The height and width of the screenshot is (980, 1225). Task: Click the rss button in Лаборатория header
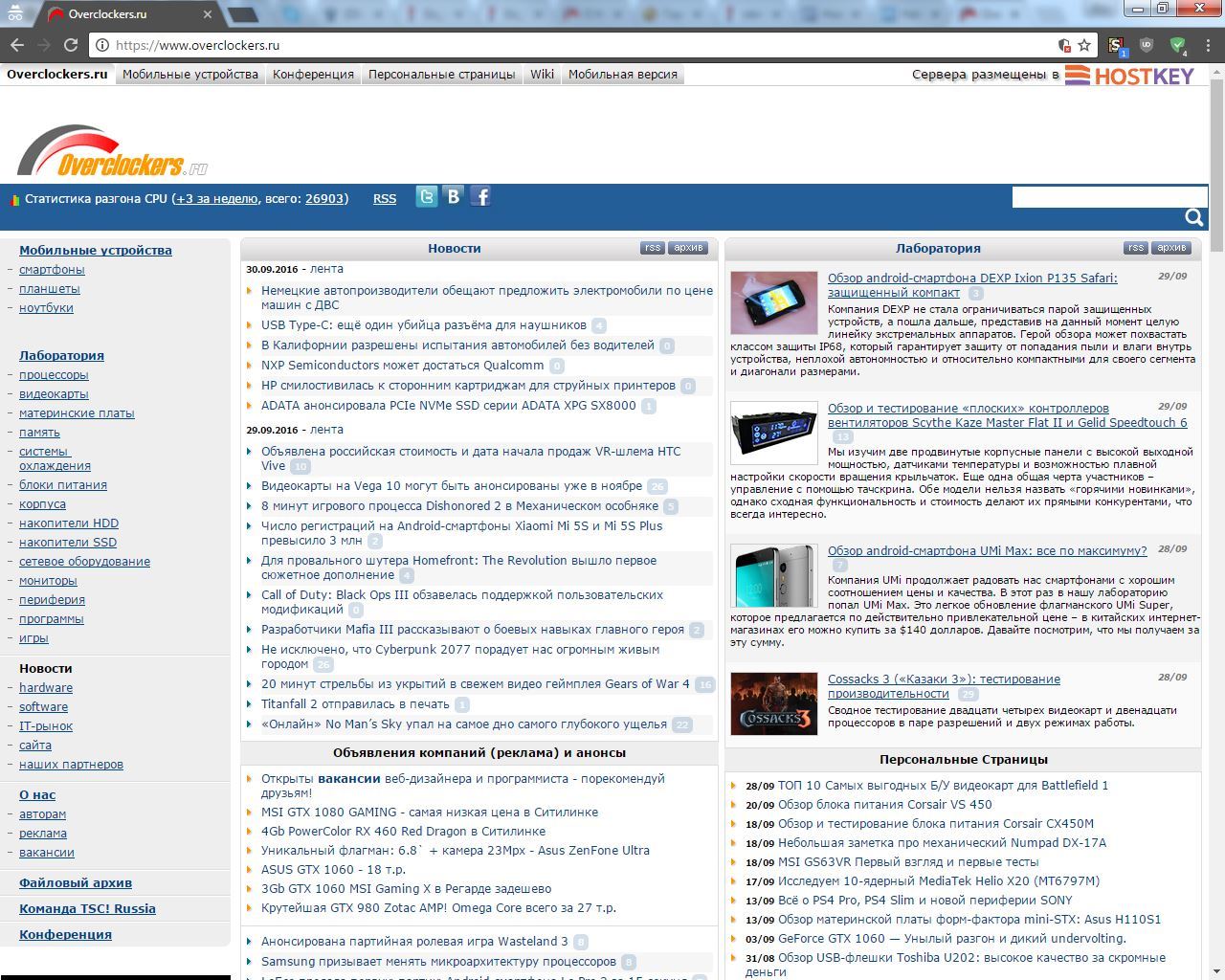click(1136, 248)
